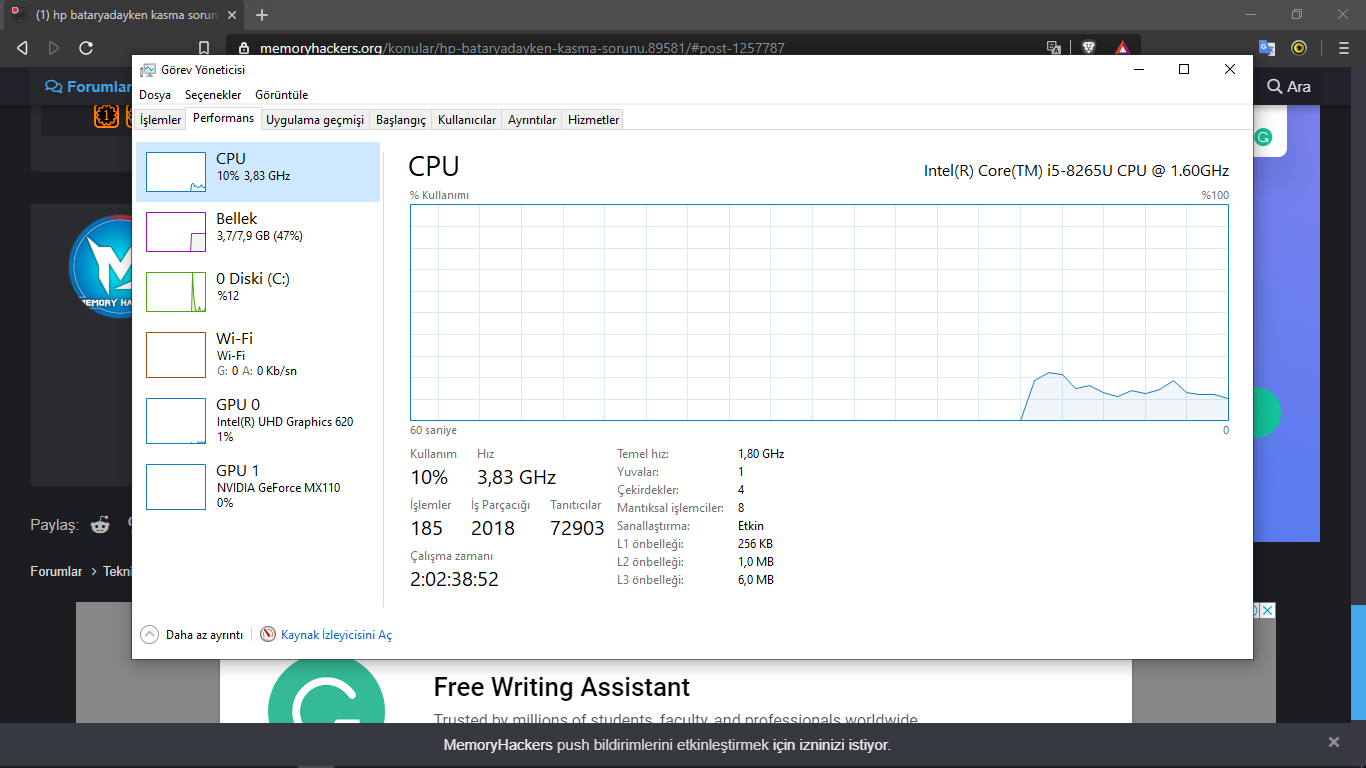Click the uptime value 2:02:38:52
1366x768 pixels.
tap(454, 579)
